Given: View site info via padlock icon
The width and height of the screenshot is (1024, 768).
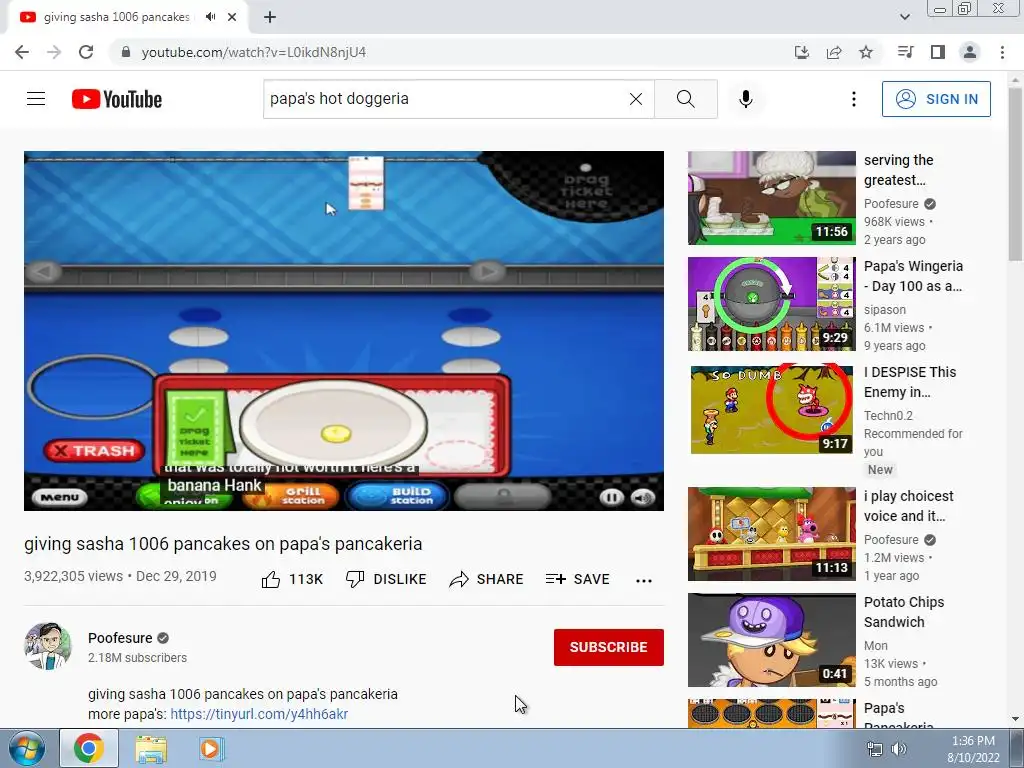Looking at the screenshot, I should pyautogui.click(x=126, y=52).
